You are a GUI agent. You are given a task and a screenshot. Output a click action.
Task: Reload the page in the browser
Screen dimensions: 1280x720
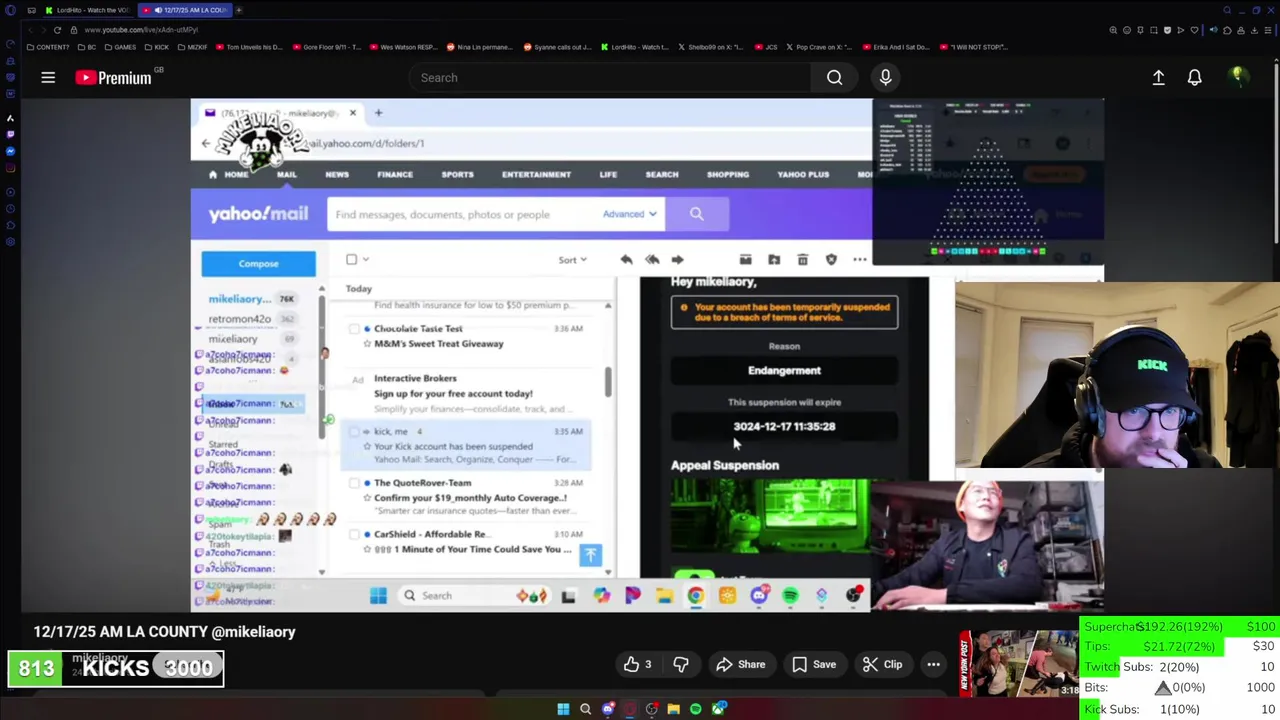[x=57, y=30]
